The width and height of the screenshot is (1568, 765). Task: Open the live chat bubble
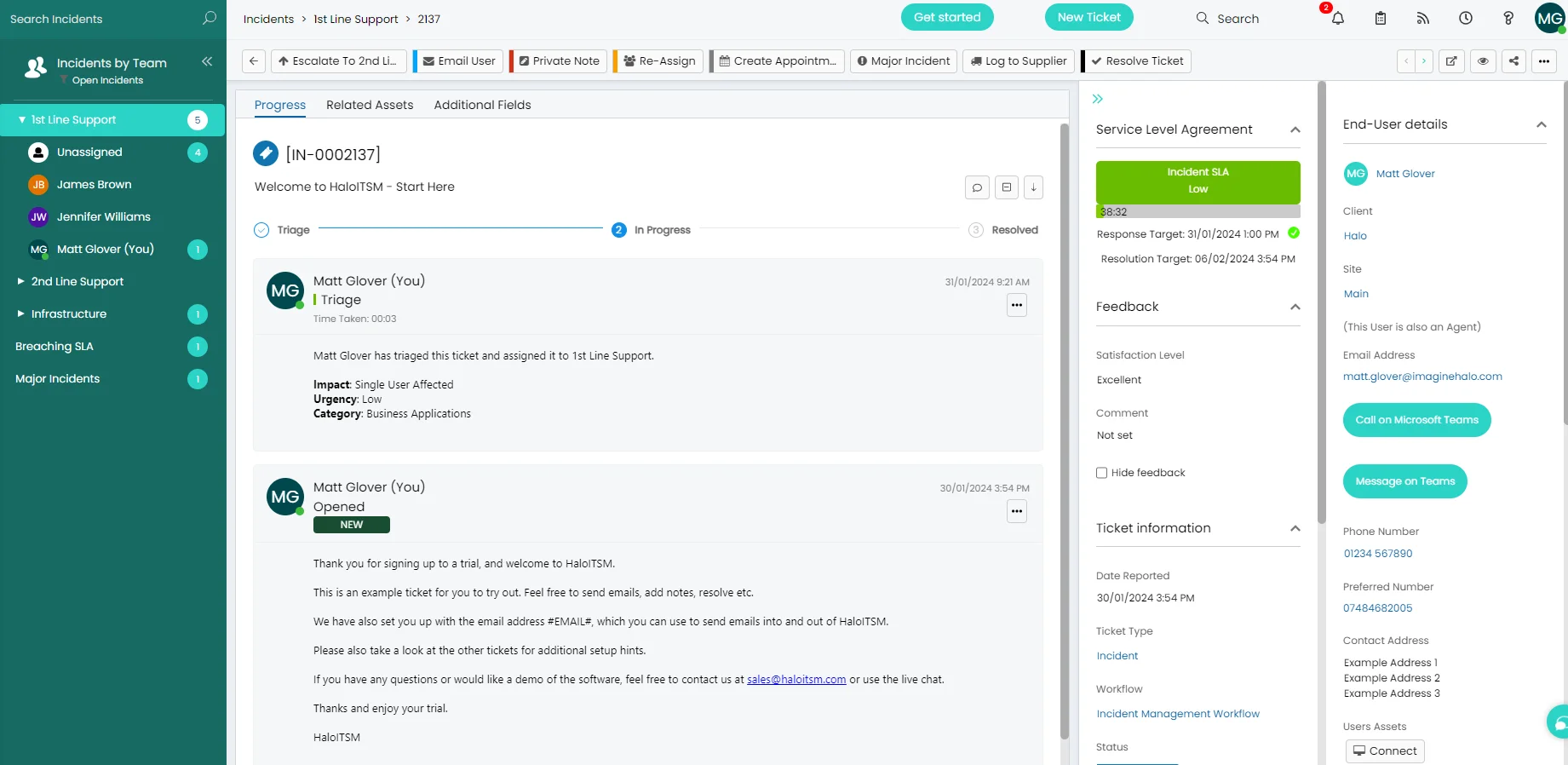click(x=1559, y=723)
